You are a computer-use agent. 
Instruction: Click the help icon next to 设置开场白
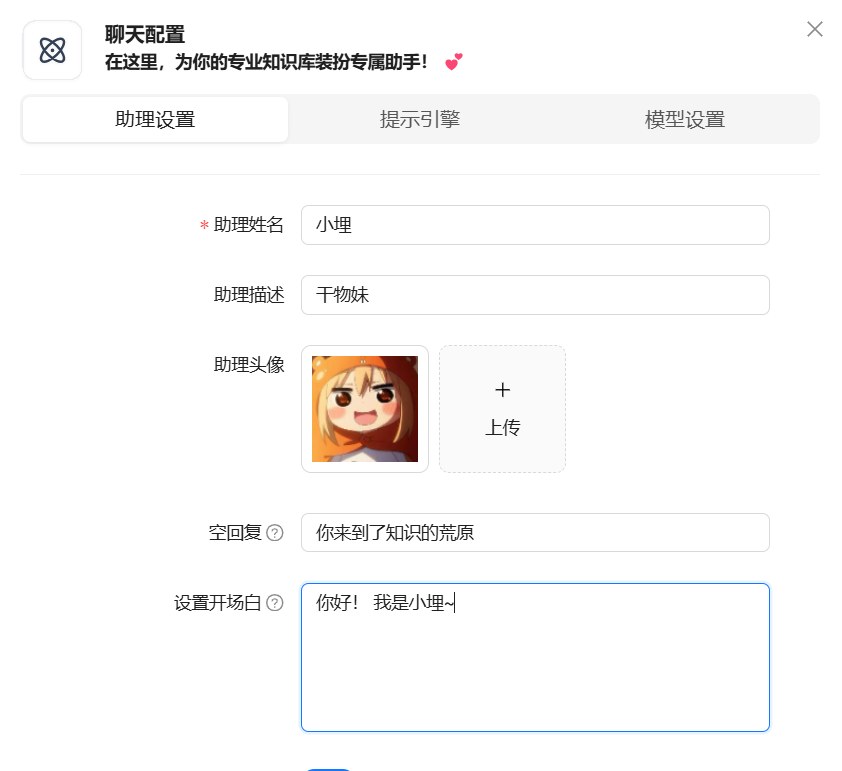[x=274, y=603]
